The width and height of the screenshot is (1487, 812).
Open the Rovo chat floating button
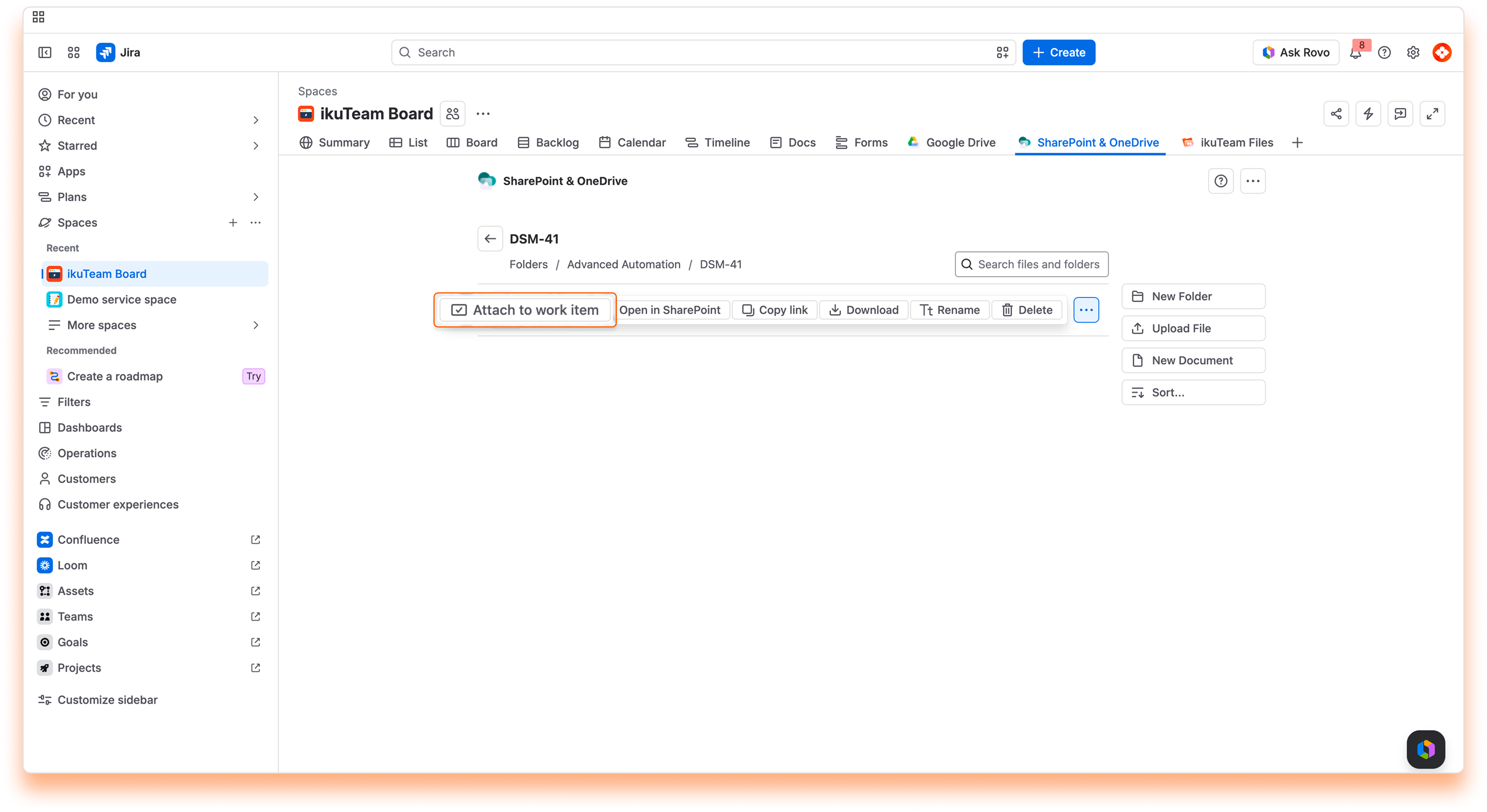(1426, 750)
